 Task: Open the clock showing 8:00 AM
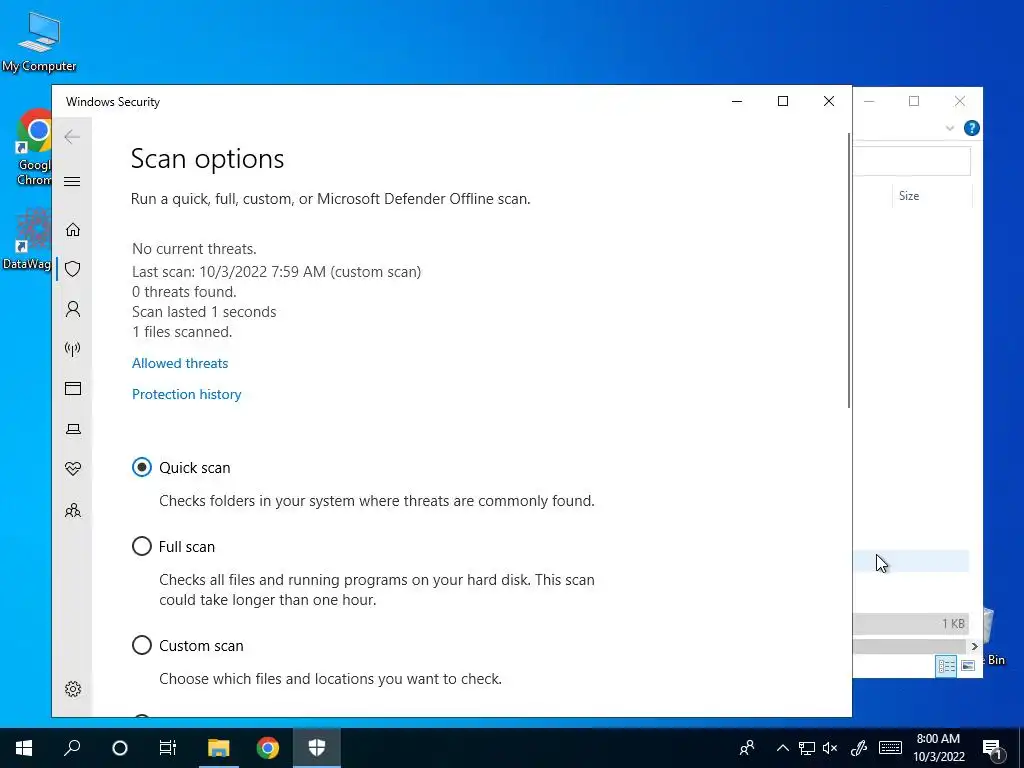[938, 748]
